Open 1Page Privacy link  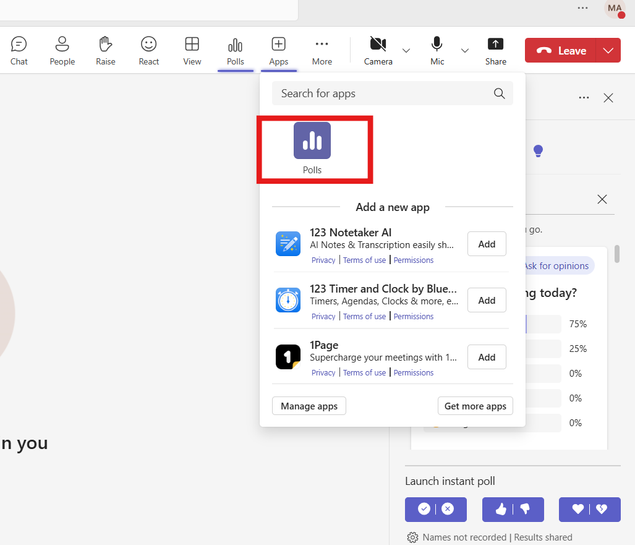(x=323, y=373)
